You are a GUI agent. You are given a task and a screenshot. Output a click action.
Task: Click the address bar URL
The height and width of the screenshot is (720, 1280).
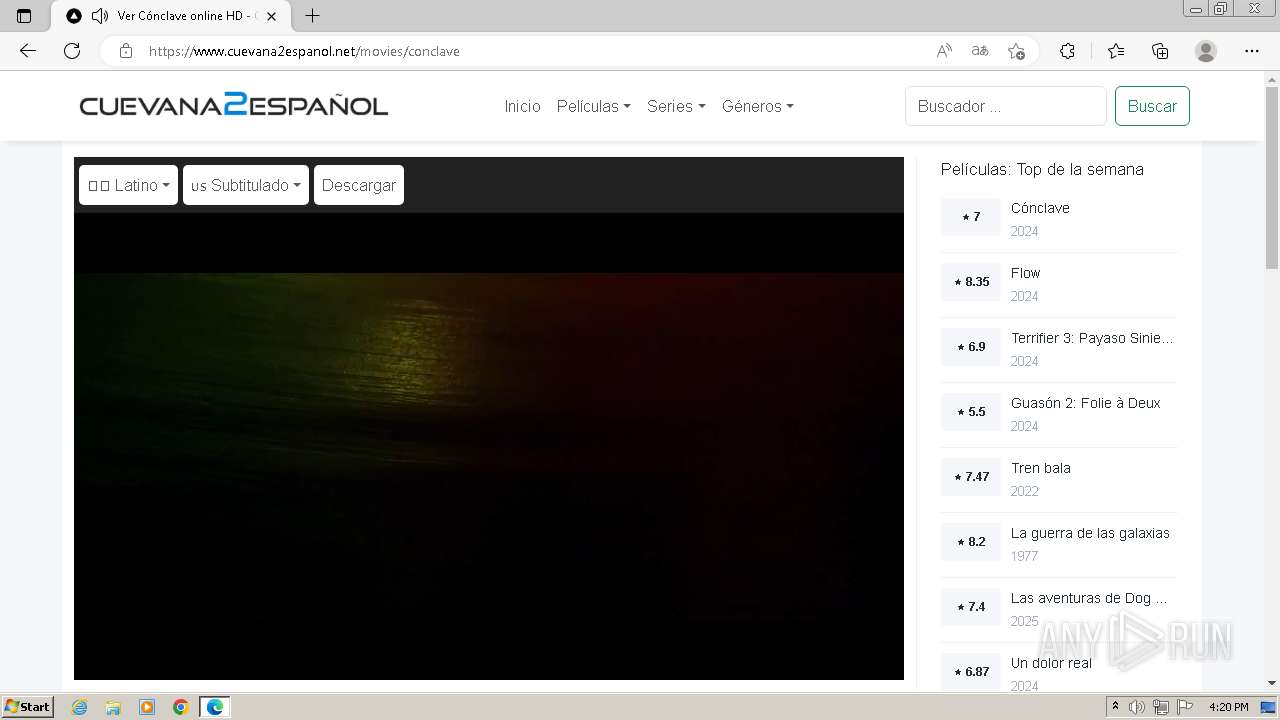click(304, 51)
